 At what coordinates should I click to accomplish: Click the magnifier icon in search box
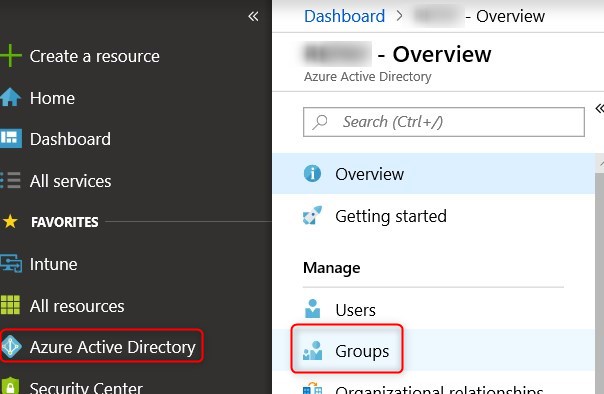pyautogui.click(x=320, y=122)
